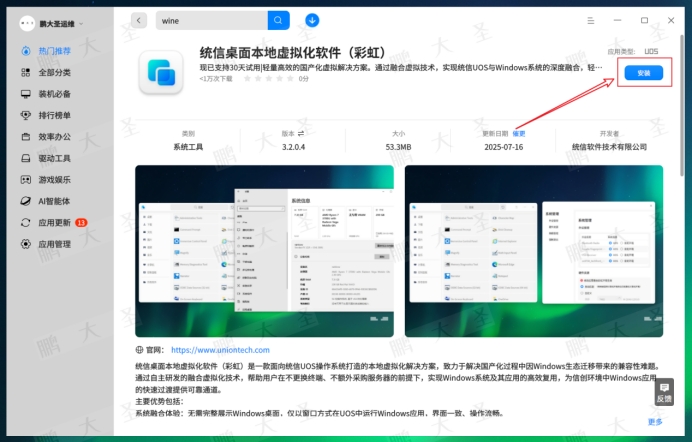692x442 pixels.
Task: Open the 反馈 feedback button
Action: point(664,392)
